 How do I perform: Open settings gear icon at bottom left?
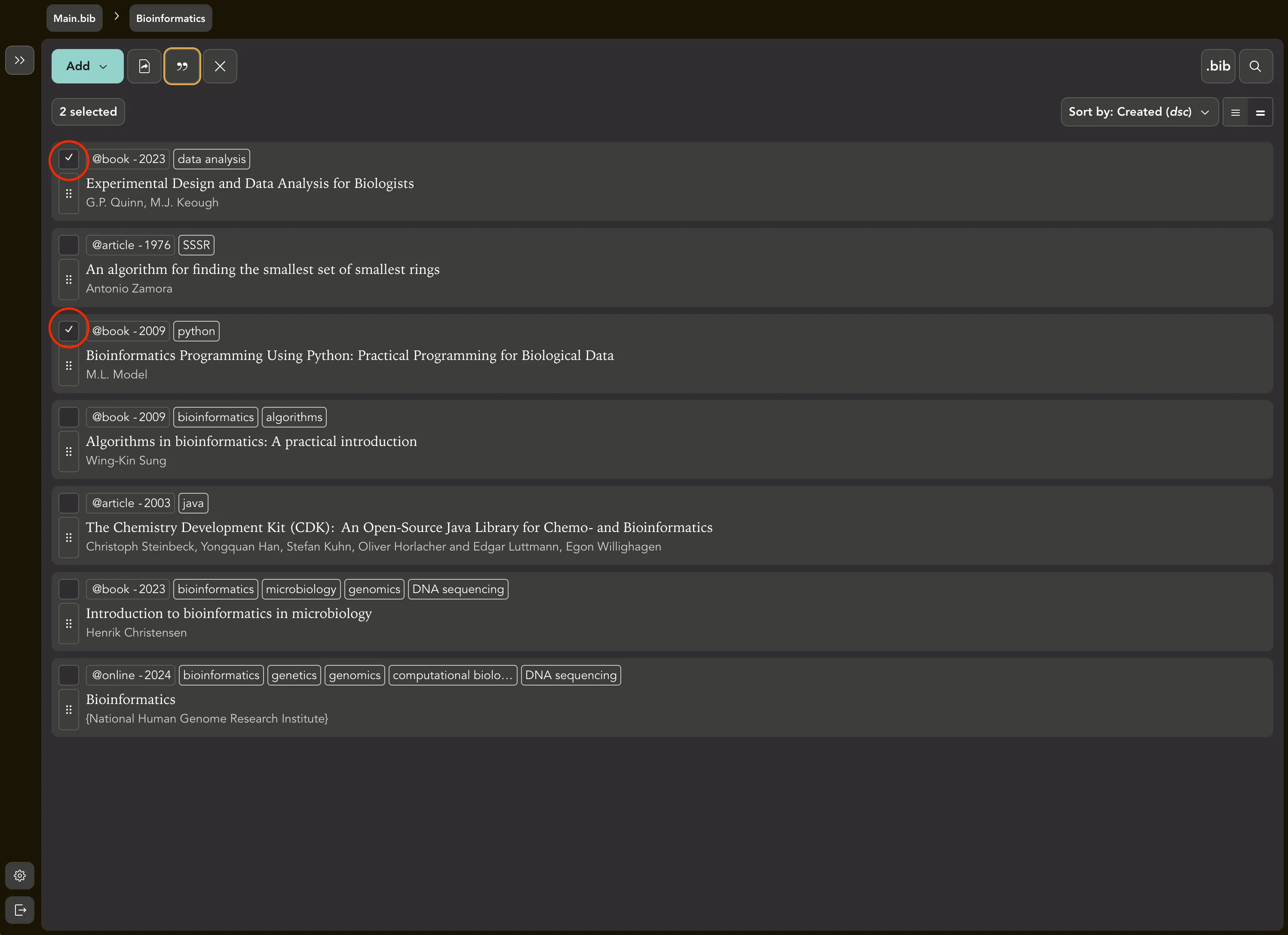point(19,875)
